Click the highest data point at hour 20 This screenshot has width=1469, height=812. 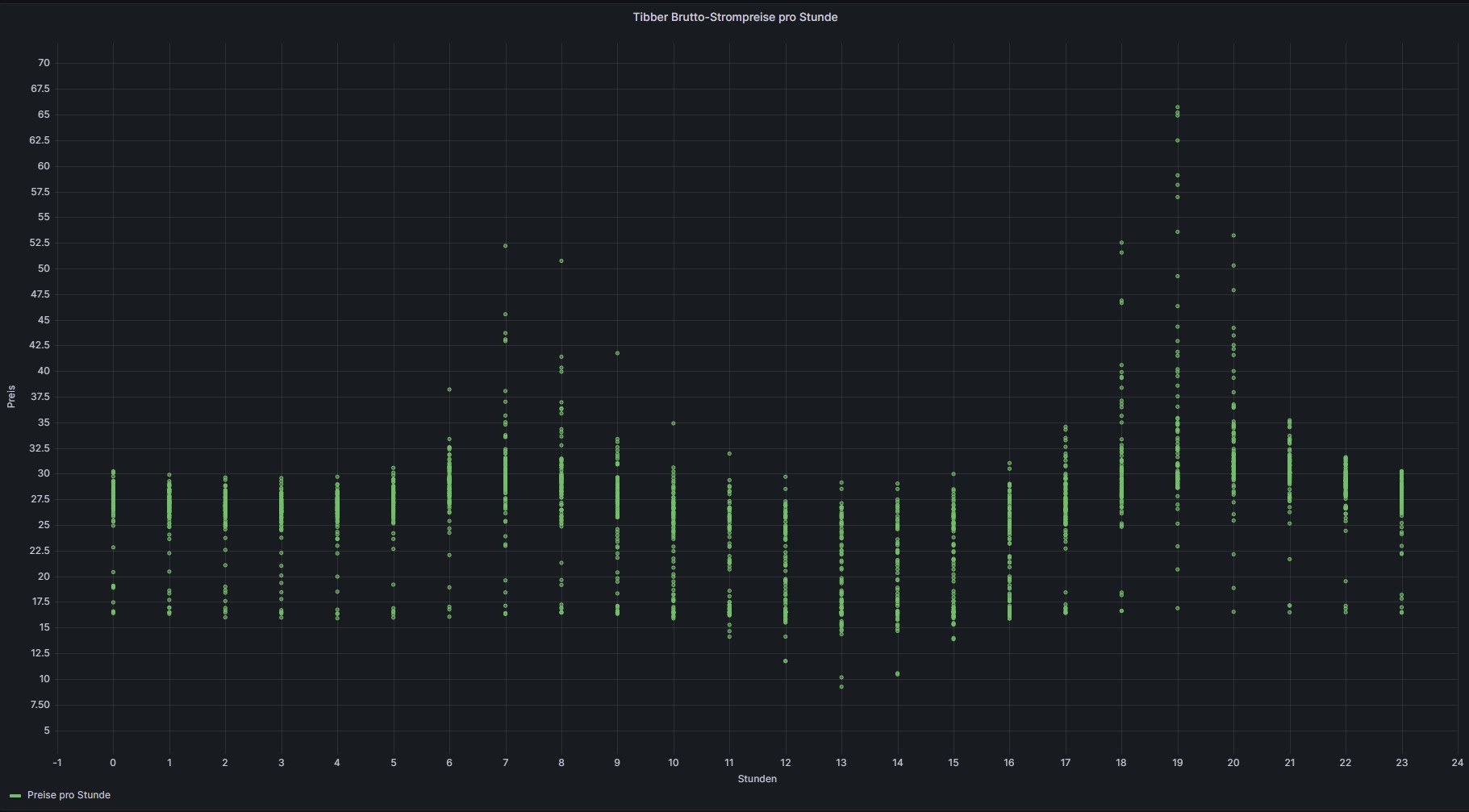(1233, 235)
